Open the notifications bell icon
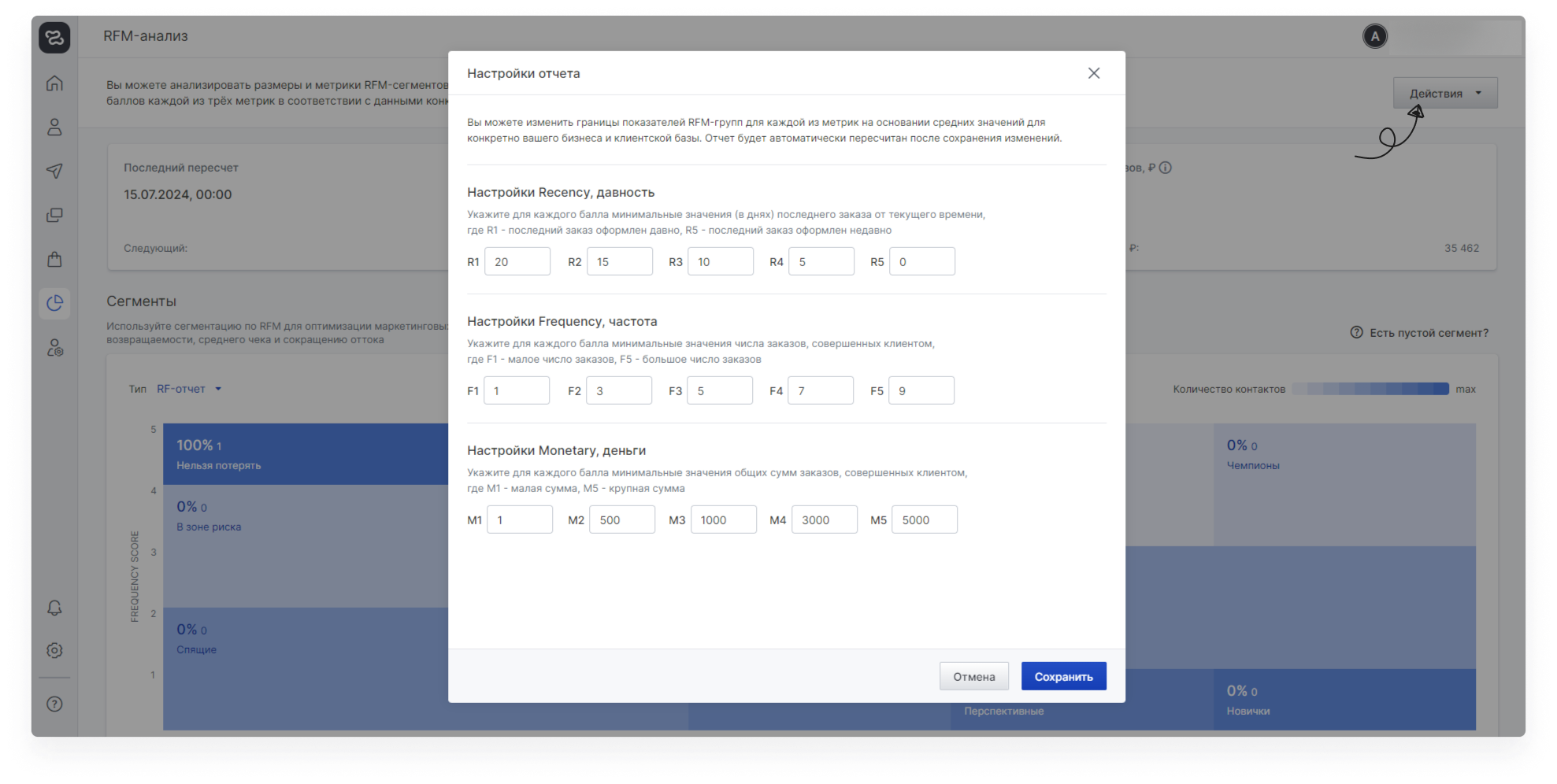 tap(54, 608)
